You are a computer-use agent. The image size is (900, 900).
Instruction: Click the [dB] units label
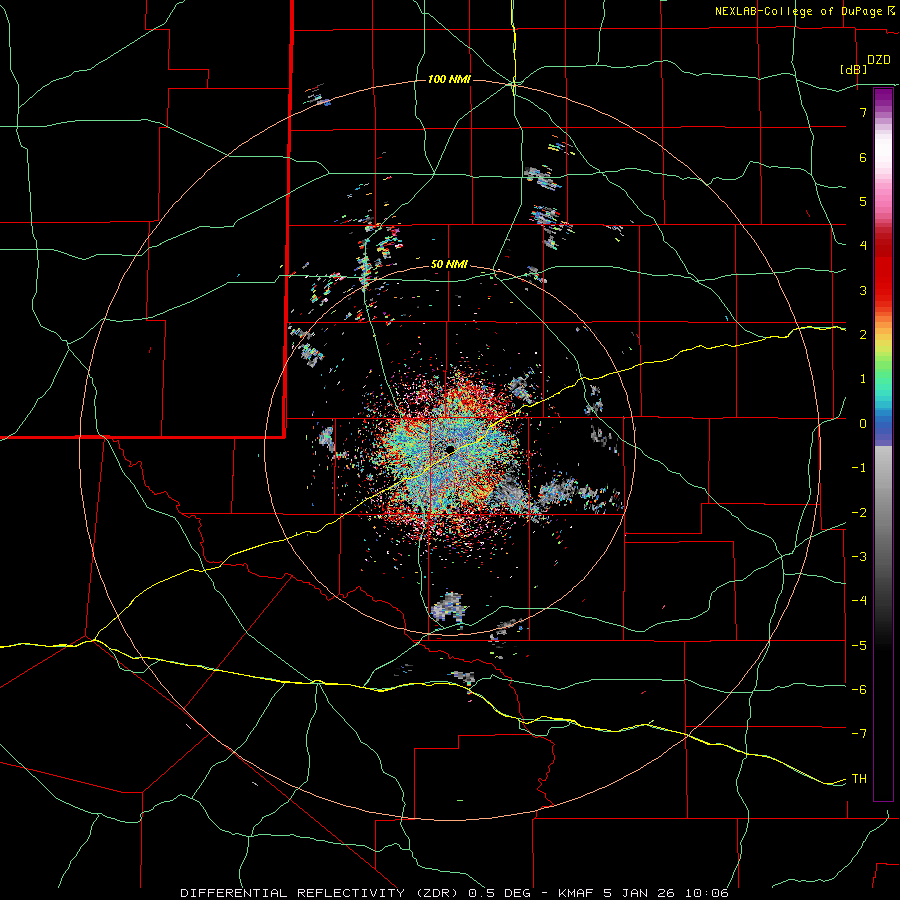point(854,69)
